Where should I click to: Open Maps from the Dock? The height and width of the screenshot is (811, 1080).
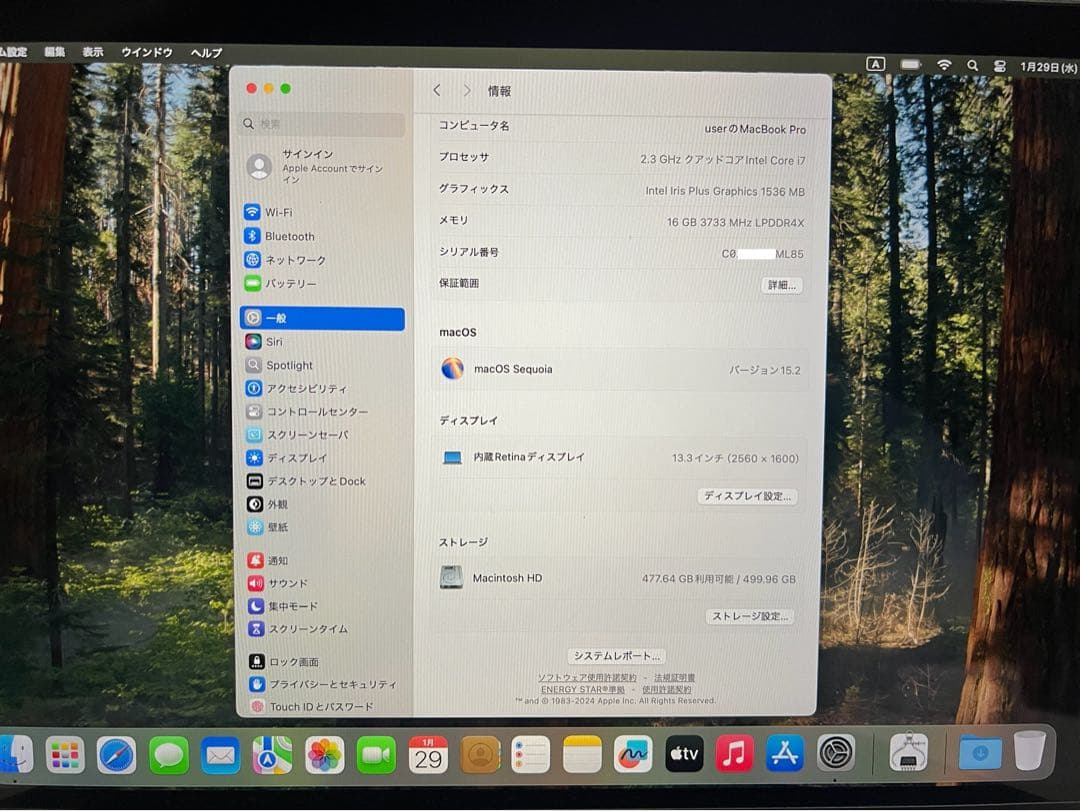click(x=272, y=755)
